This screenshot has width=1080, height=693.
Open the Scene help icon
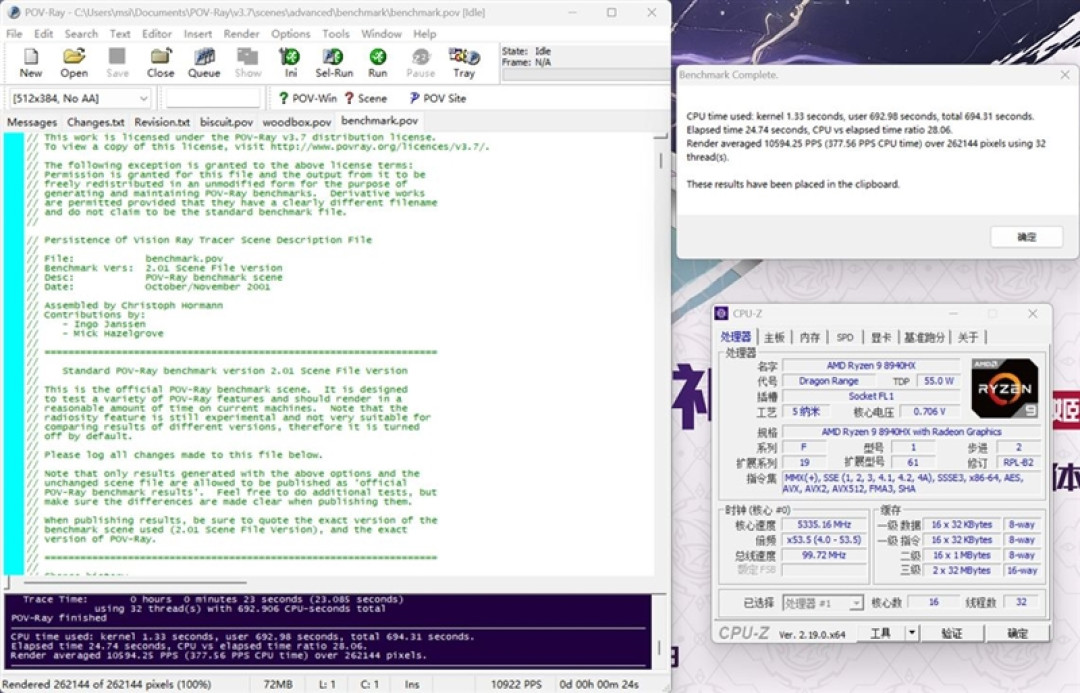pyautogui.click(x=365, y=99)
